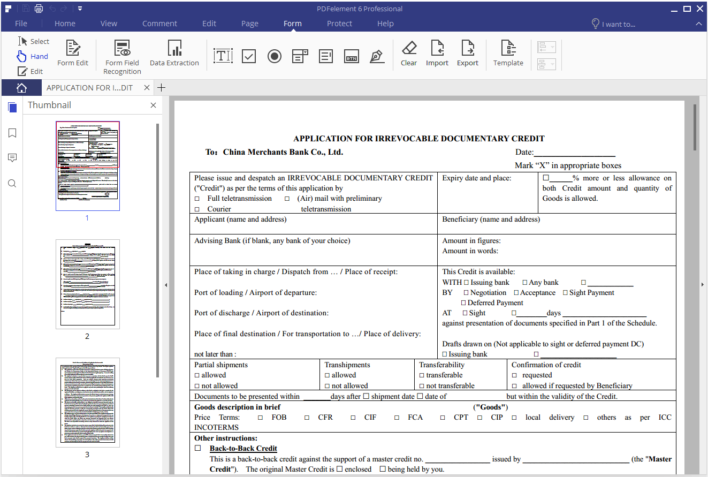Open the Data Extraction tool
This screenshot has height=477, width=708.
point(174,53)
